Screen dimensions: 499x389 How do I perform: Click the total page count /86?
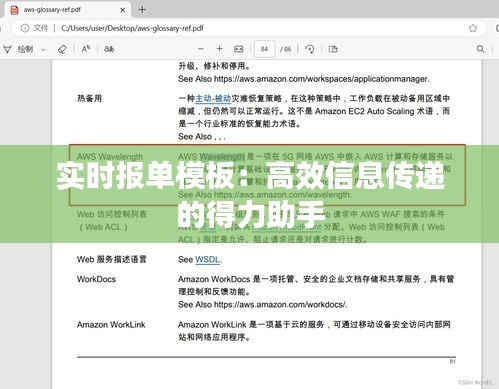click(286, 49)
